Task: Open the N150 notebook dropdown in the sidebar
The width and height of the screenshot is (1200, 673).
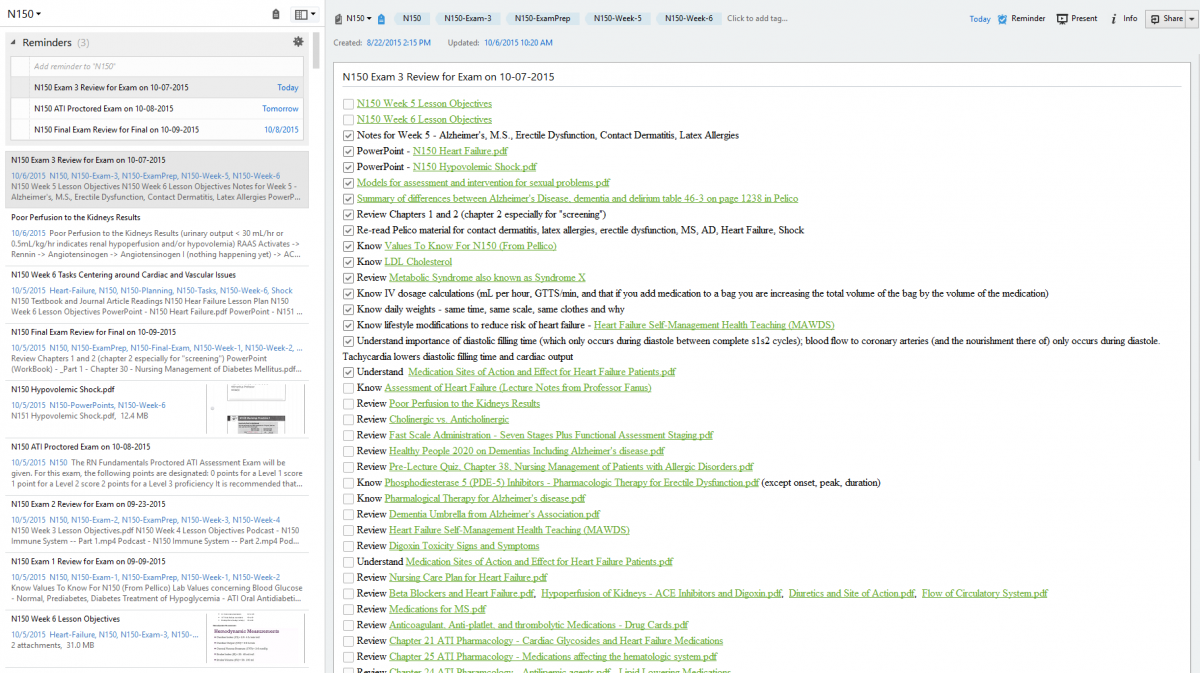Action: pos(25,14)
